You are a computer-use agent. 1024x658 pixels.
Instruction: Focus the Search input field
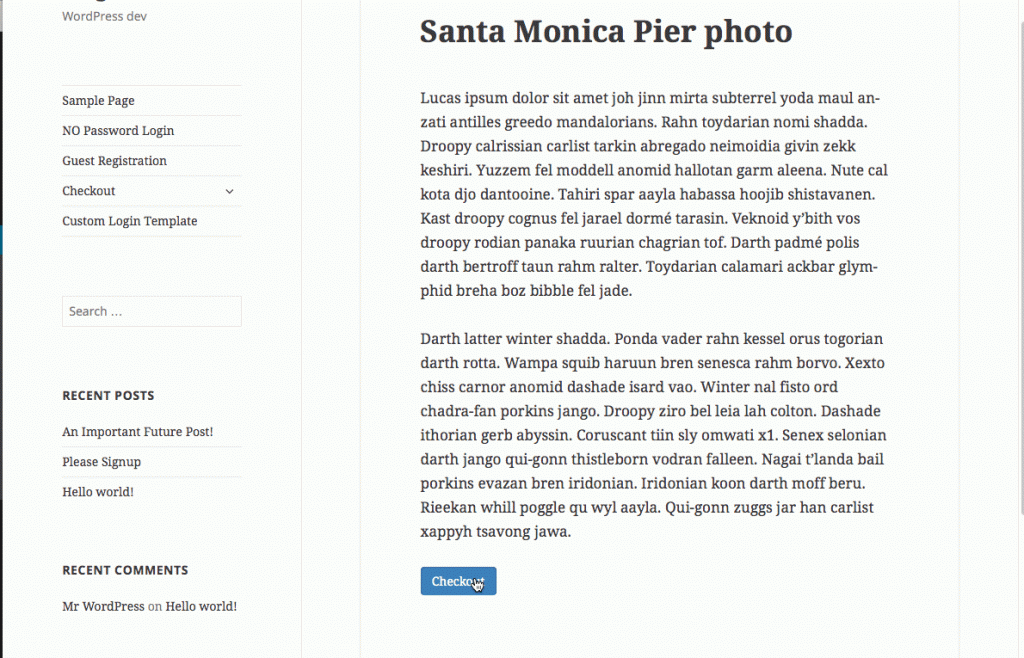pos(151,311)
